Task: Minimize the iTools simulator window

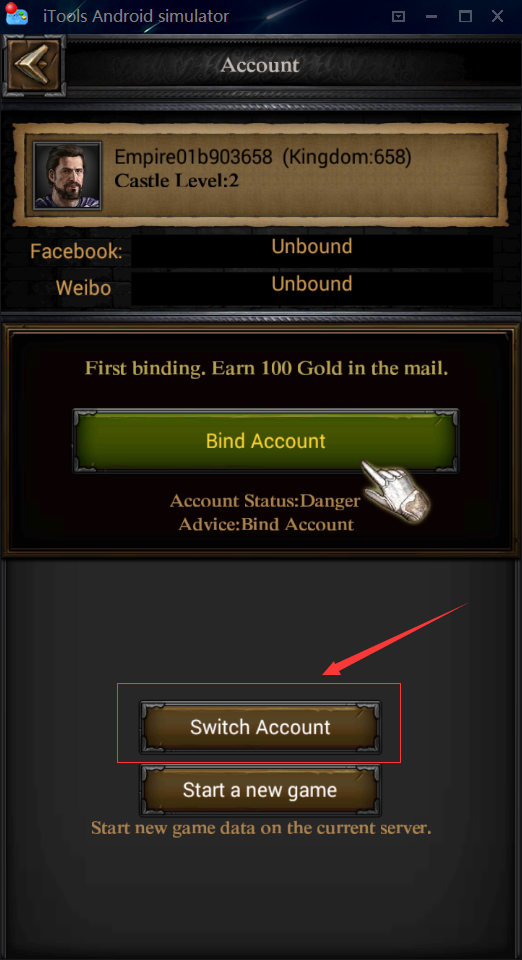Action: pyautogui.click(x=433, y=17)
